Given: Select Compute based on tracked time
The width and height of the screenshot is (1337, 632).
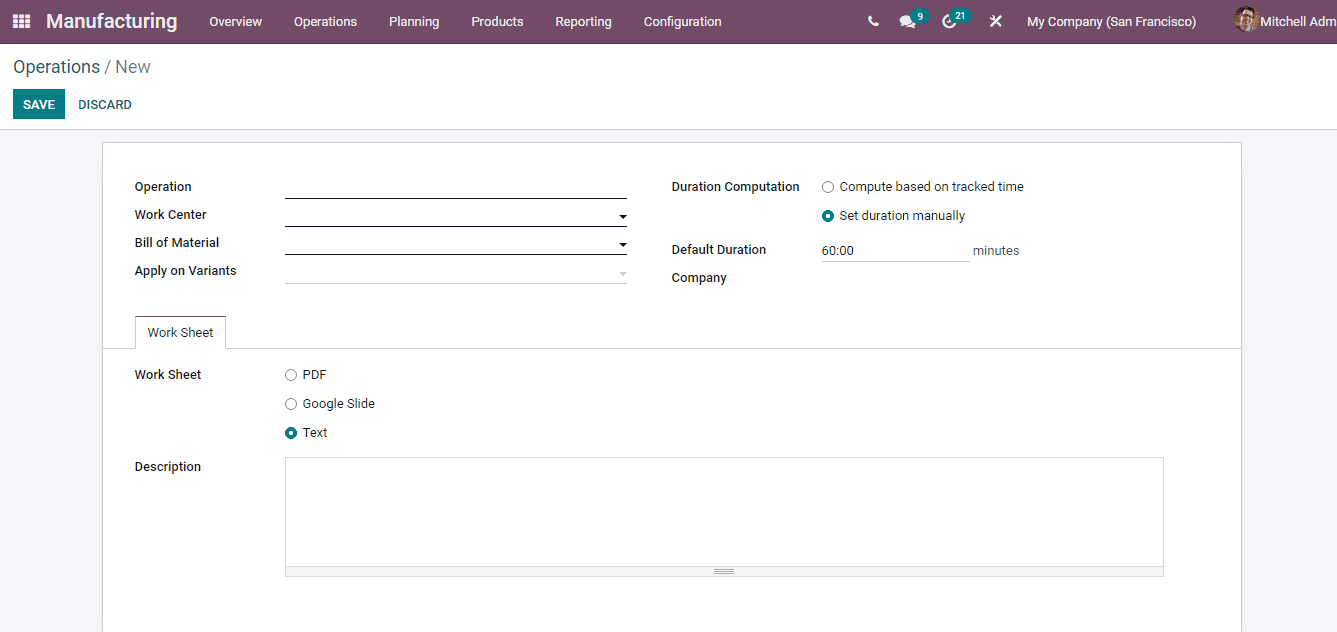Looking at the screenshot, I should pyautogui.click(x=827, y=186).
